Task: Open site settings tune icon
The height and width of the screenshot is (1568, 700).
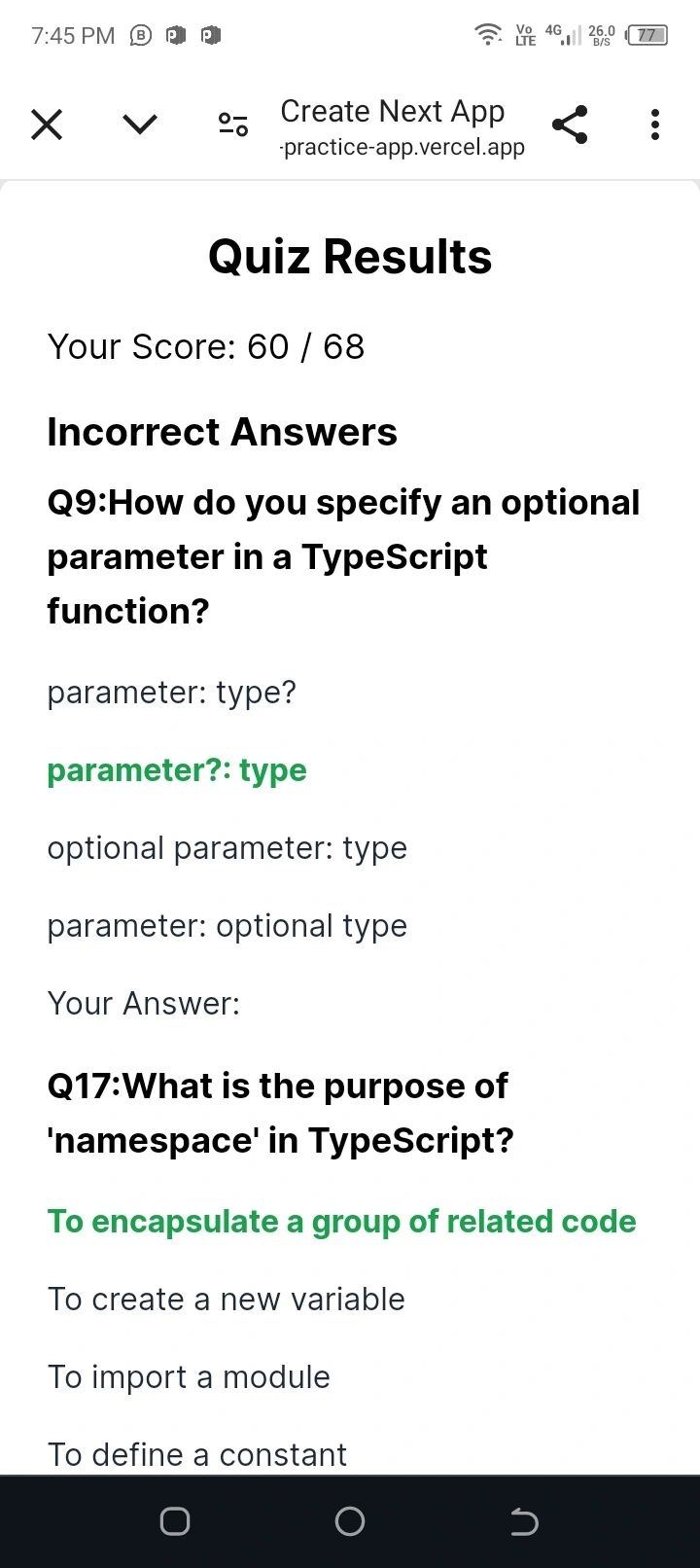Action: (233, 125)
